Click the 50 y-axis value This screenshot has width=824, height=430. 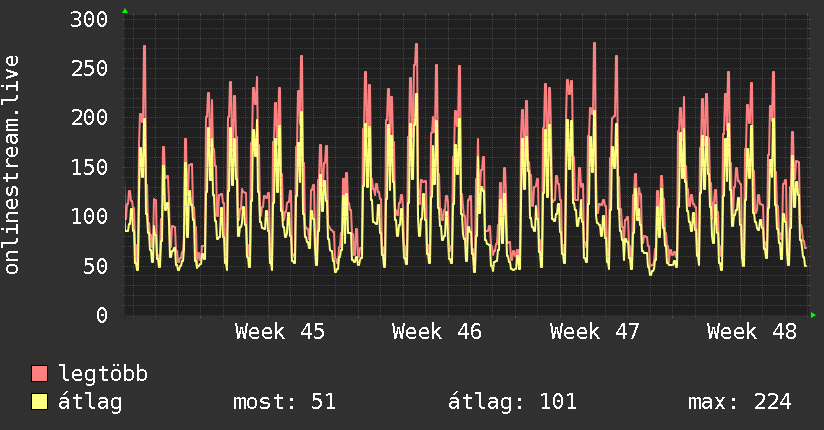tap(96, 266)
